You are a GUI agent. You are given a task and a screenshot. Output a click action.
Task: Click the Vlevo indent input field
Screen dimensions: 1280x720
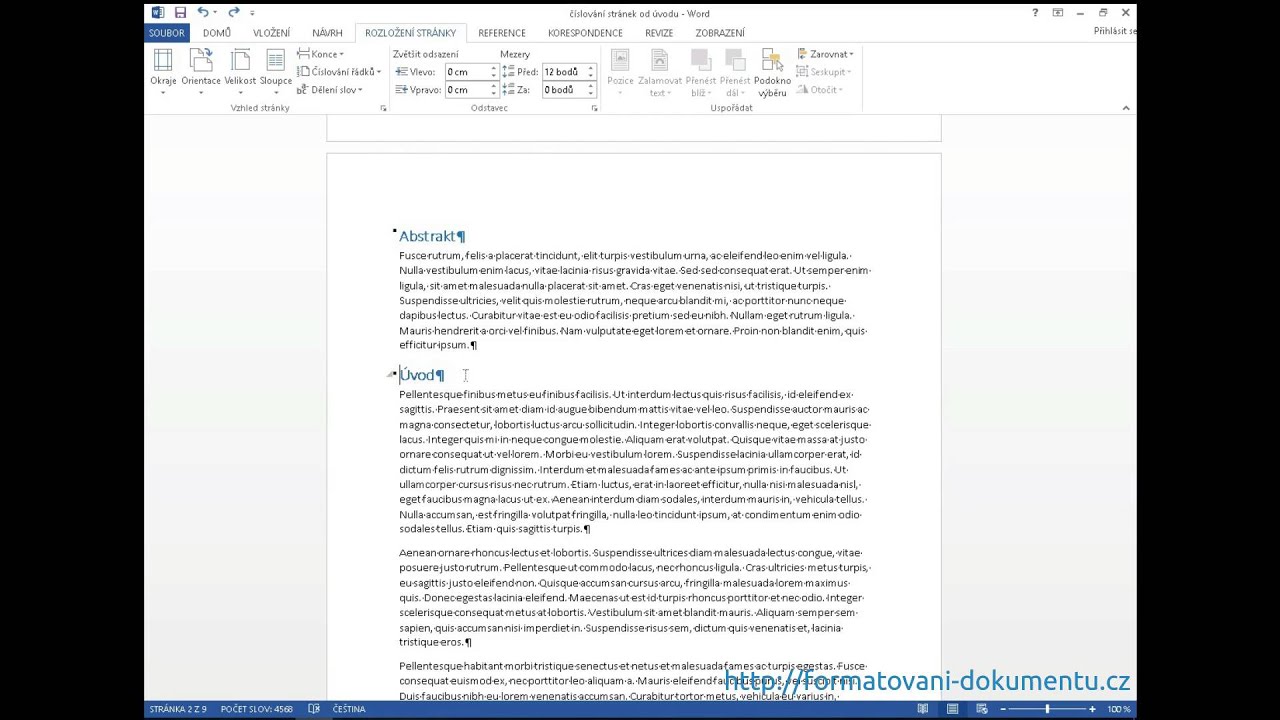pyautogui.click(x=466, y=72)
